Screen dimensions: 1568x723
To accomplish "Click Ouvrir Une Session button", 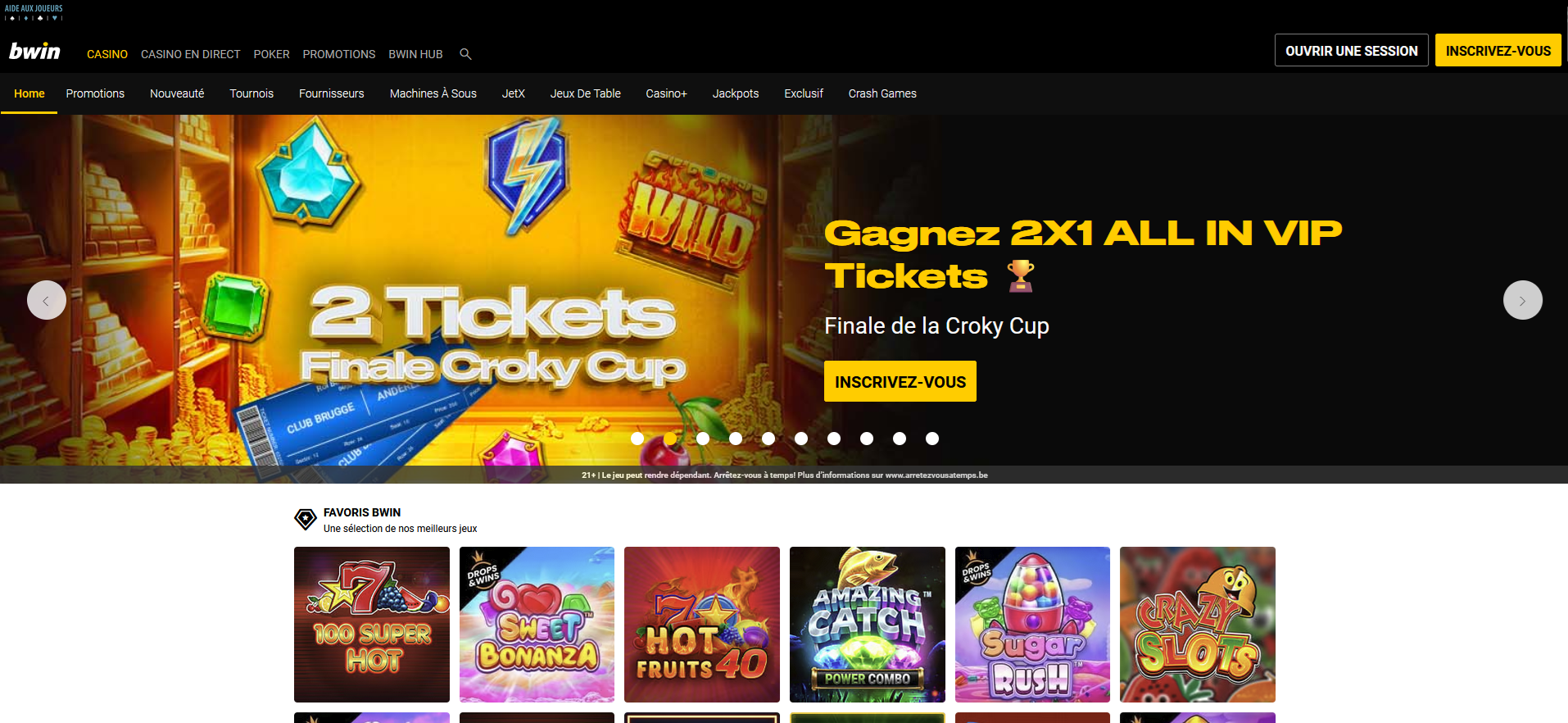I will (x=1352, y=50).
